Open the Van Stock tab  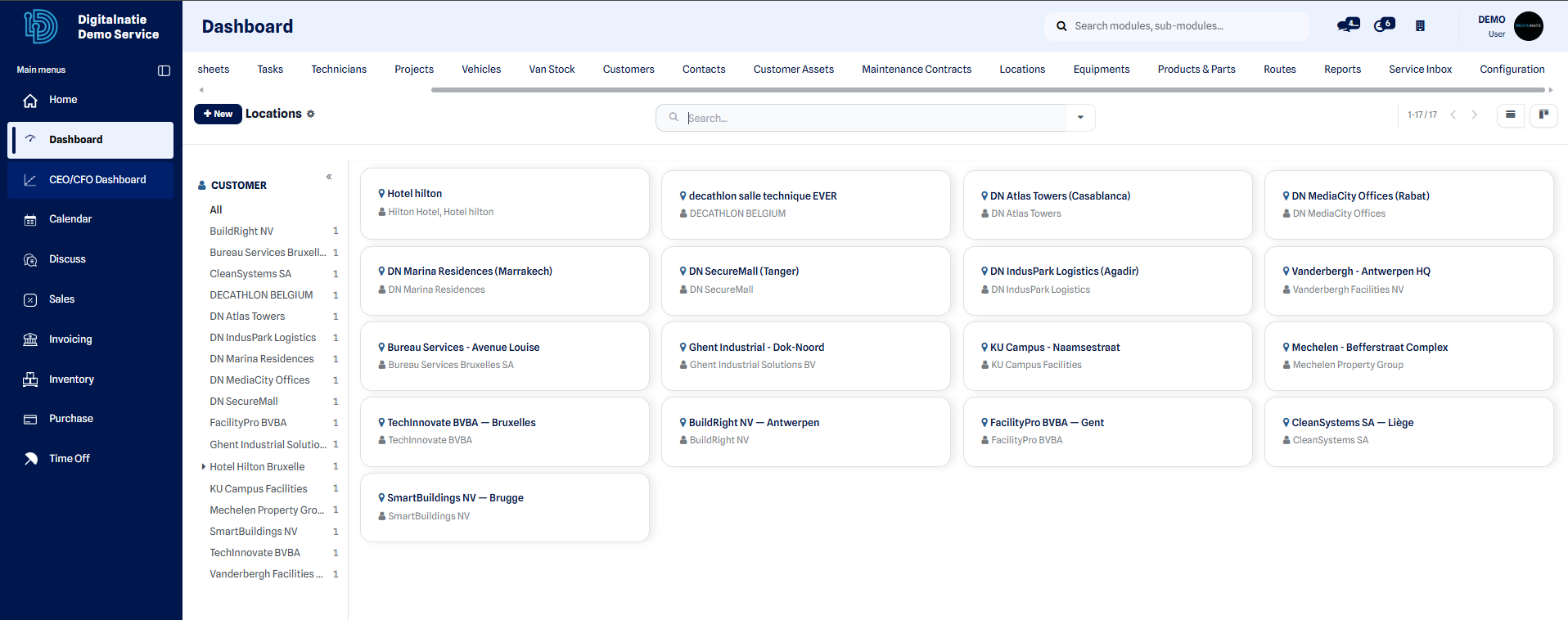point(552,70)
